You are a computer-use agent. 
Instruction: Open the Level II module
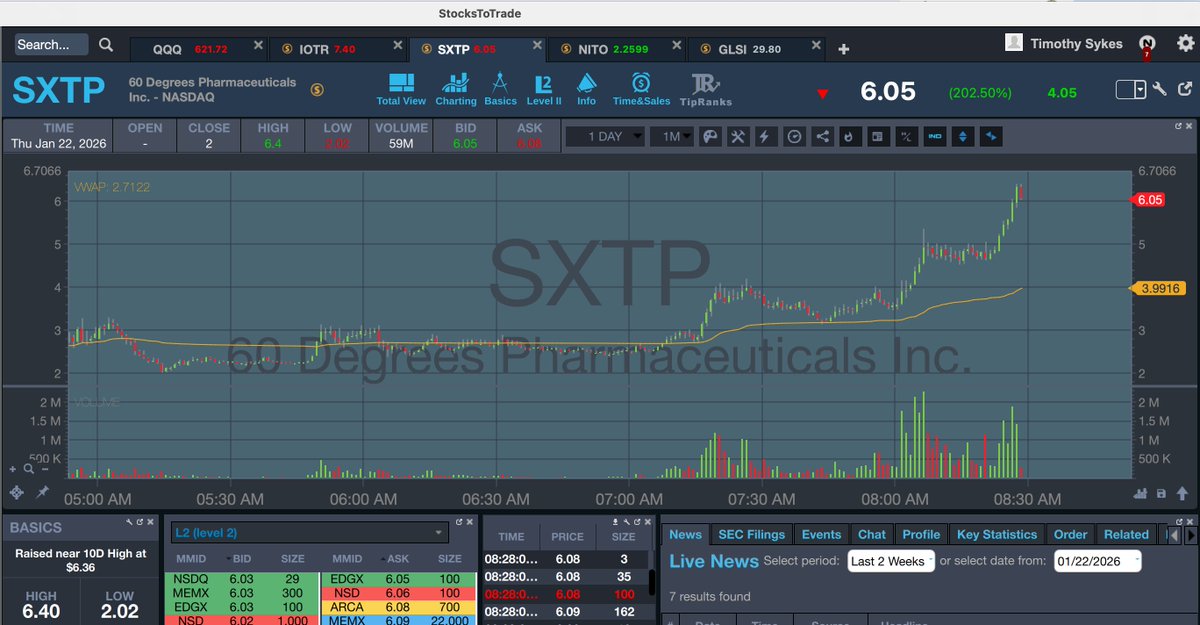(x=544, y=89)
